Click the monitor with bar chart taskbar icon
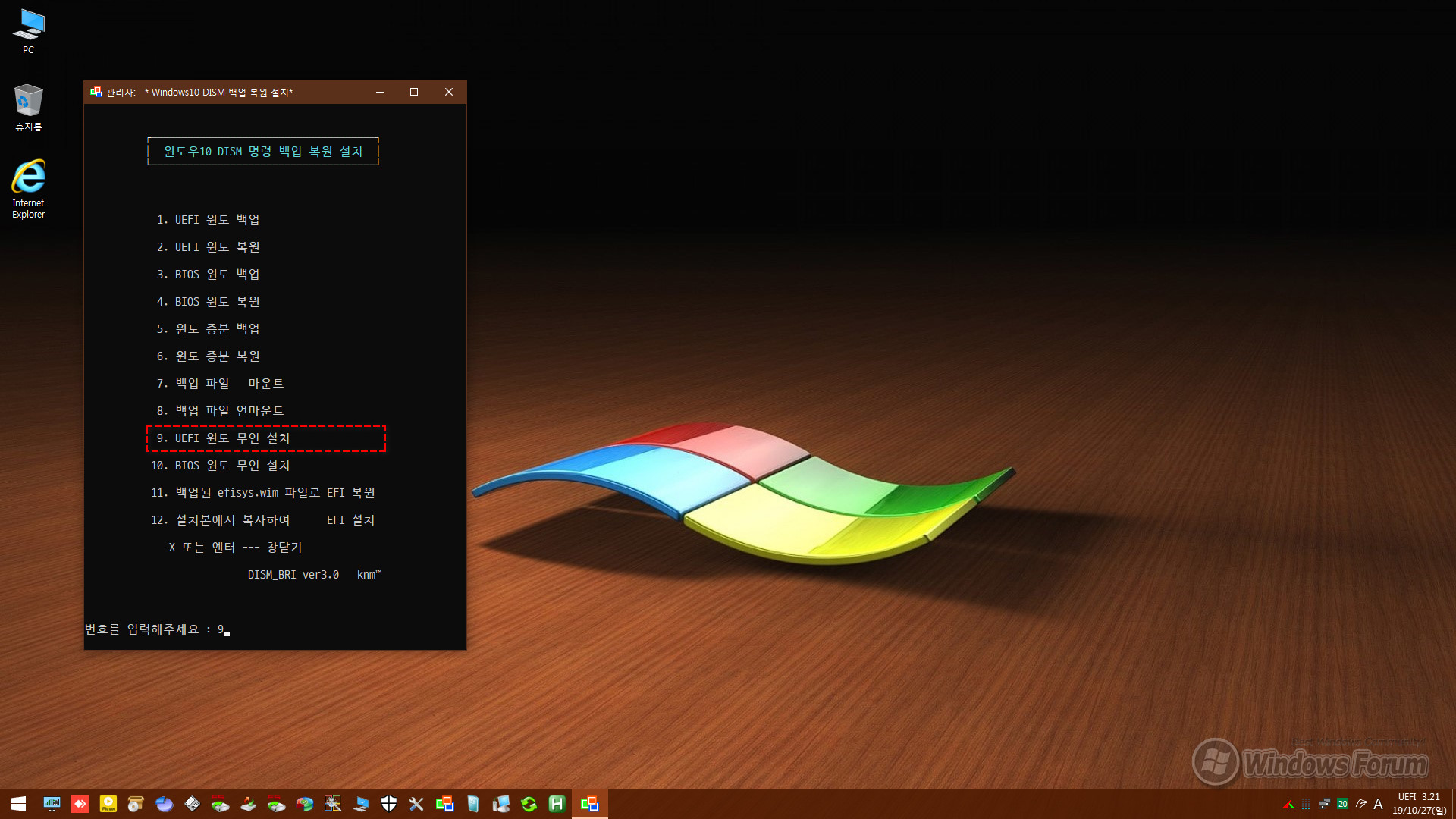This screenshot has height=819, width=1456. pyautogui.click(x=52, y=804)
